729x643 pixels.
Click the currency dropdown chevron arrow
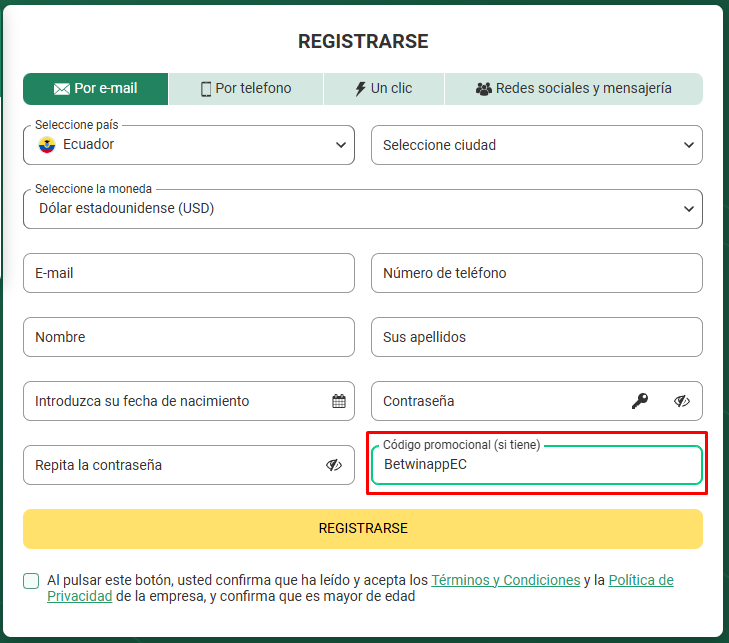click(x=689, y=209)
